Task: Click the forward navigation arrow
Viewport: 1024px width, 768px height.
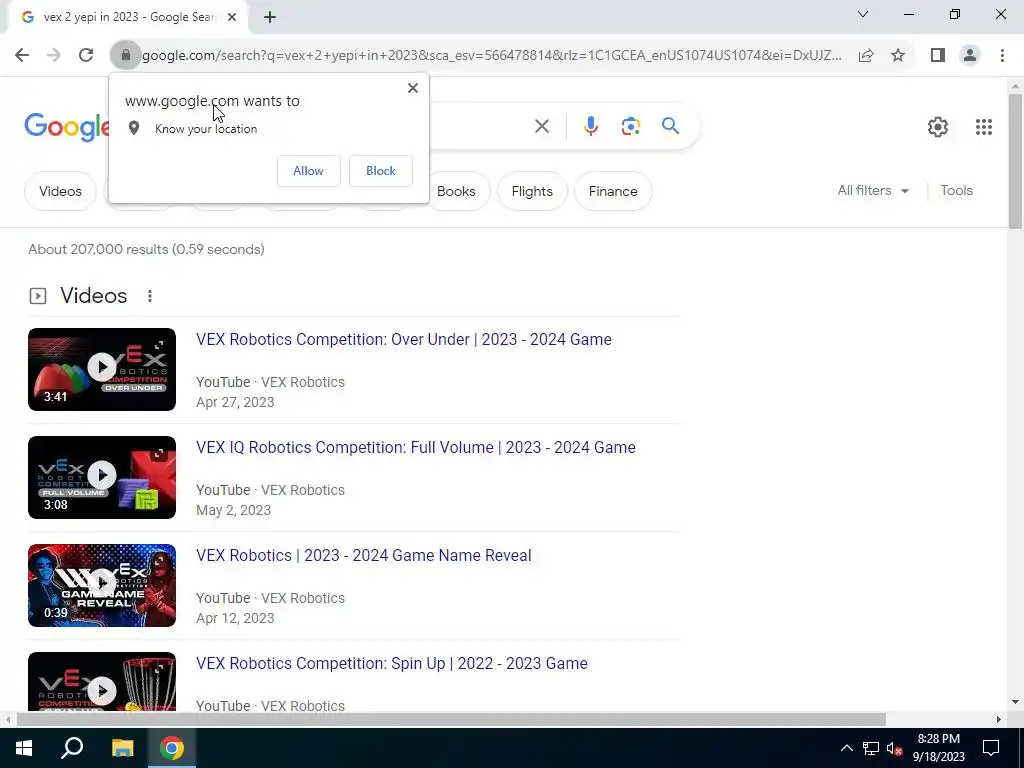Action: [x=54, y=56]
